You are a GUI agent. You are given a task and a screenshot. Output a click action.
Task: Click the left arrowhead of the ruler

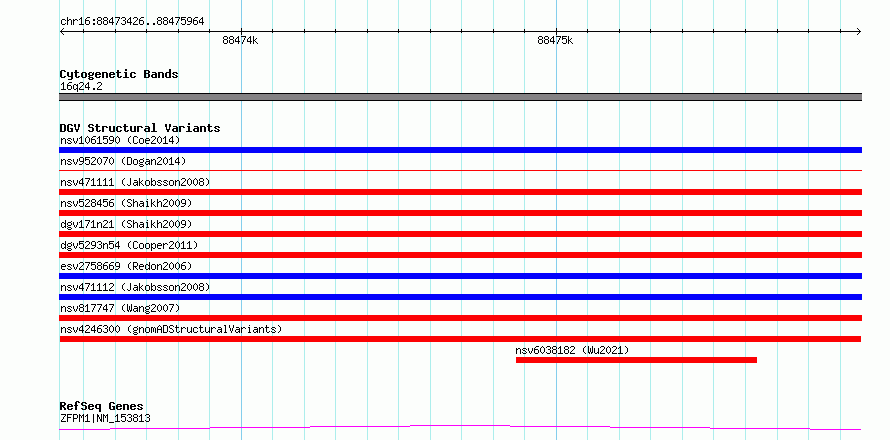62,31
